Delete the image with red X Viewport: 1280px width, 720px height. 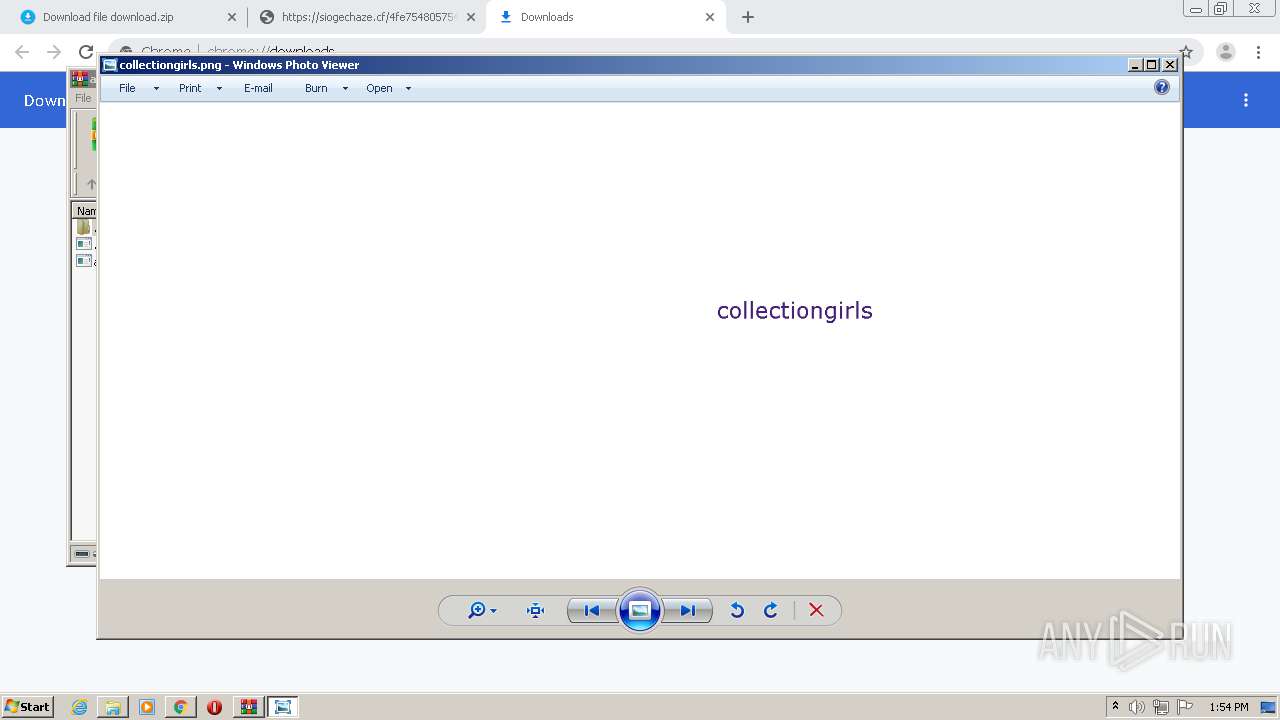point(816,610)
